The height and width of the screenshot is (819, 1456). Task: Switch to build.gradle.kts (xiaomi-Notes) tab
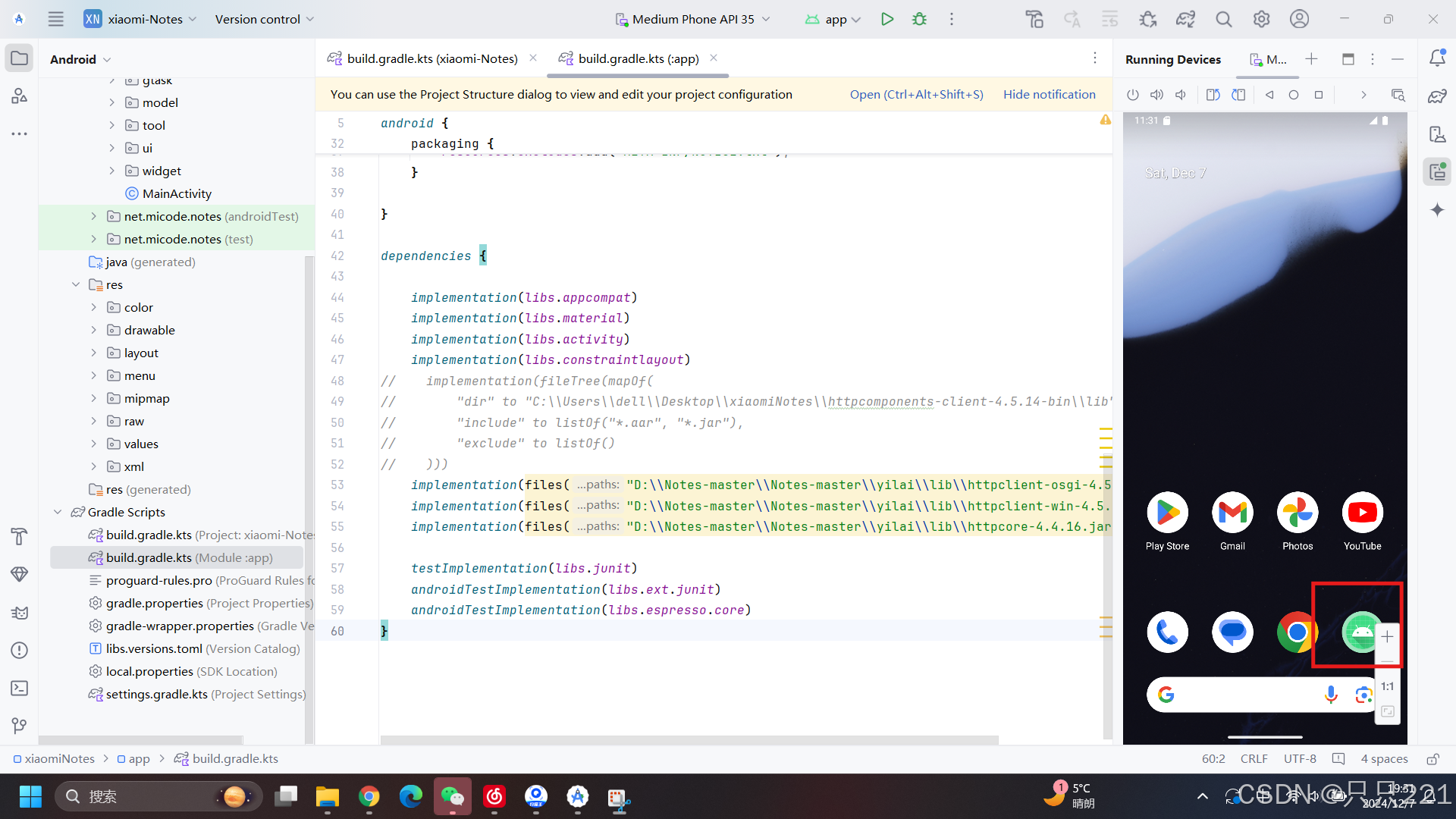pos(431,58)
